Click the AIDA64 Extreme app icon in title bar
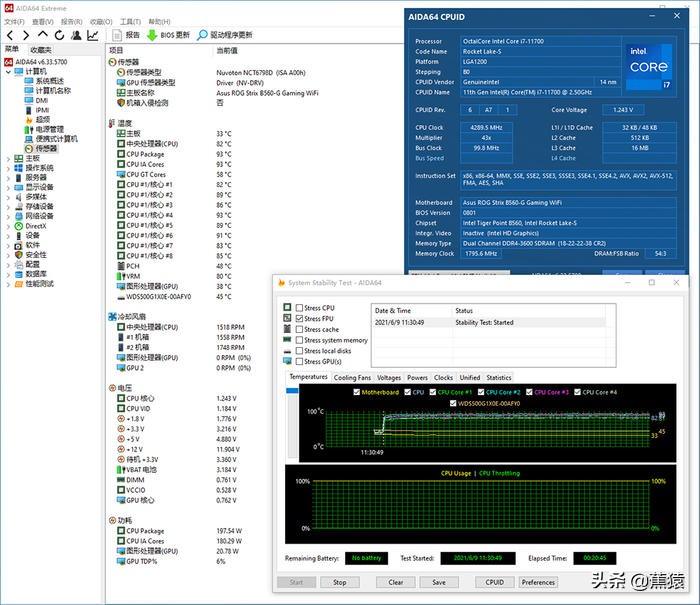700x605 pixels. 8,8
